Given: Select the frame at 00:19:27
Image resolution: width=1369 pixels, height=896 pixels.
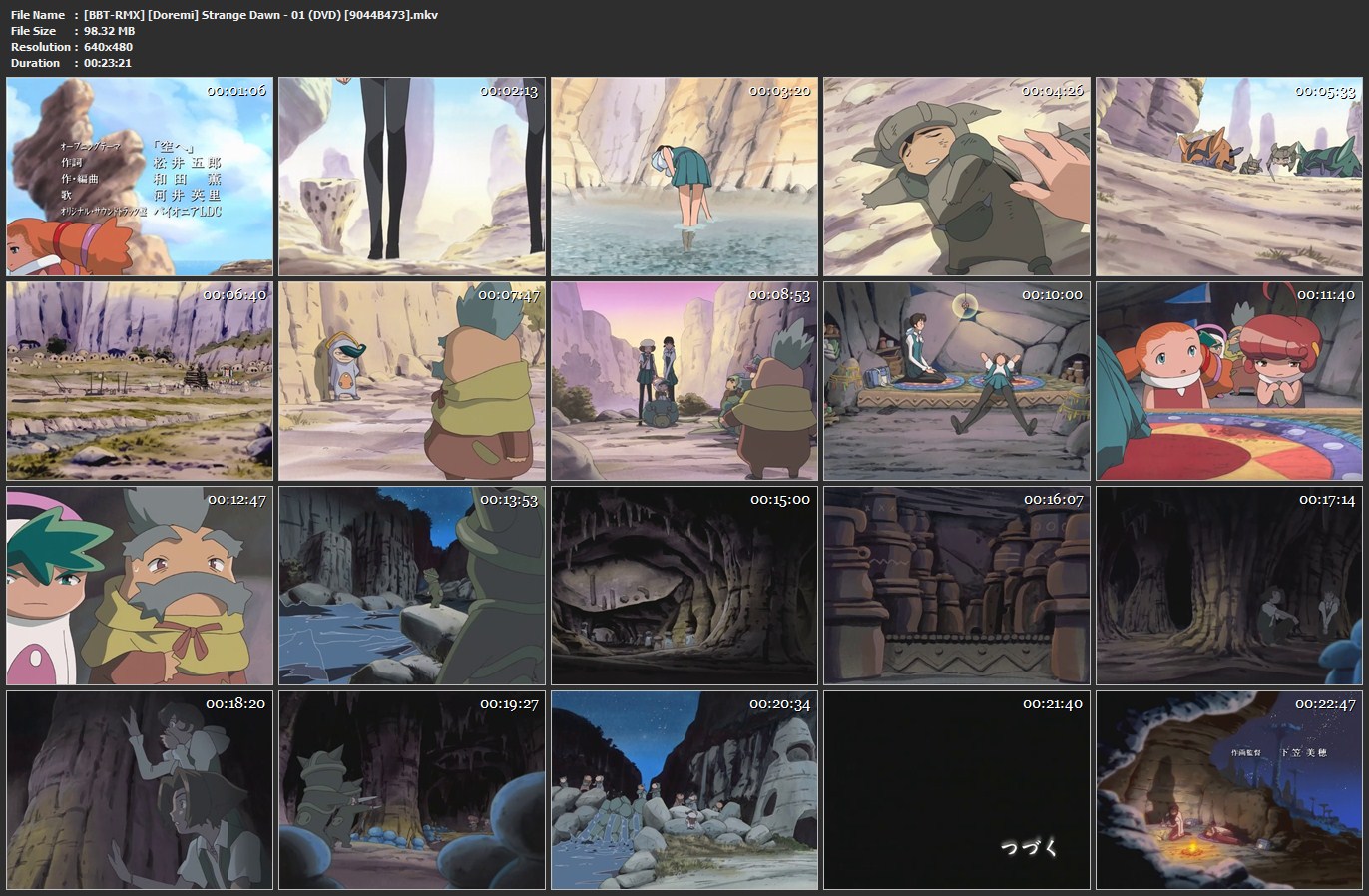Looking at the screenshot, I should 412,790.
